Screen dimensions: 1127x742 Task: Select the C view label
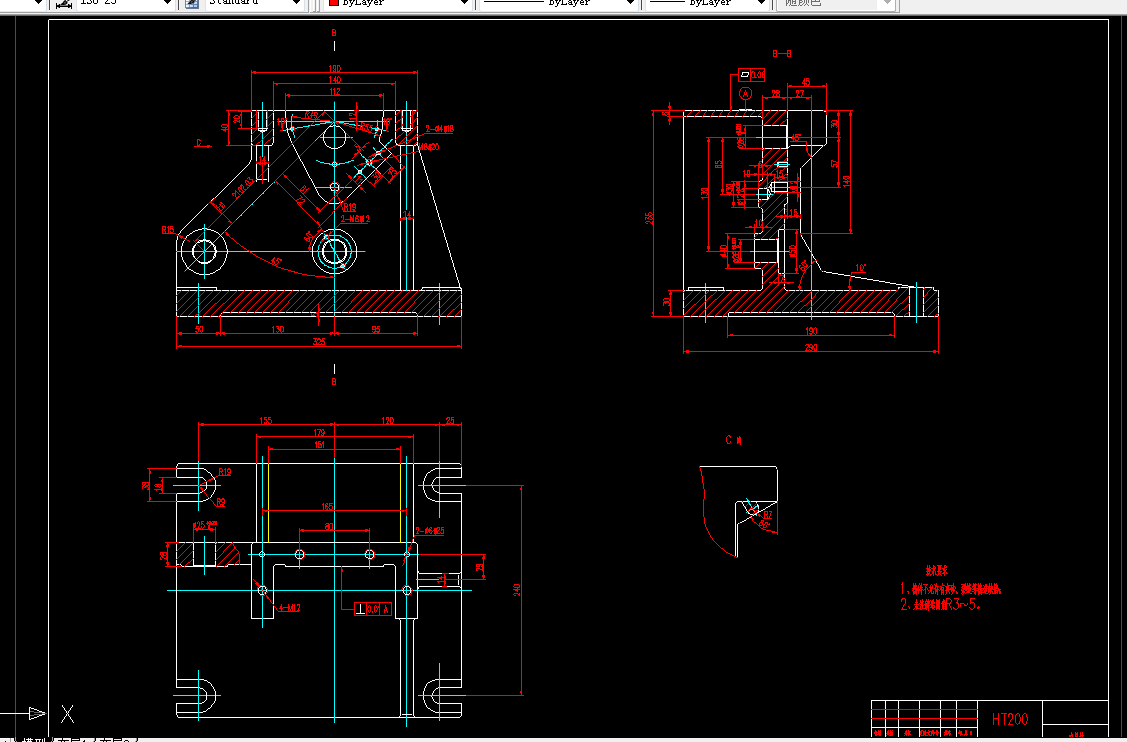(x=733, y=440)
